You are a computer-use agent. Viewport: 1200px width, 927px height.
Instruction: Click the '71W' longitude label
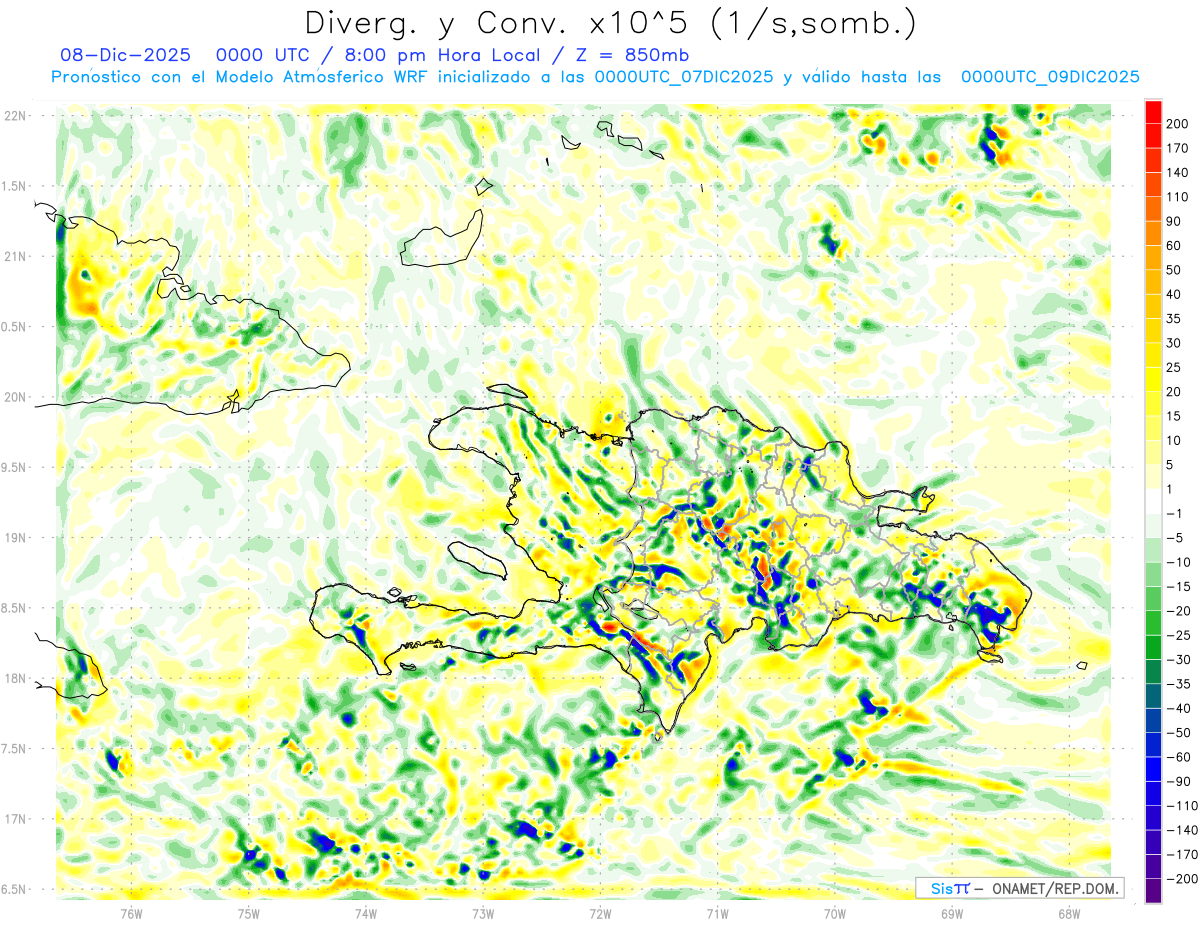(x=717, y=913)
